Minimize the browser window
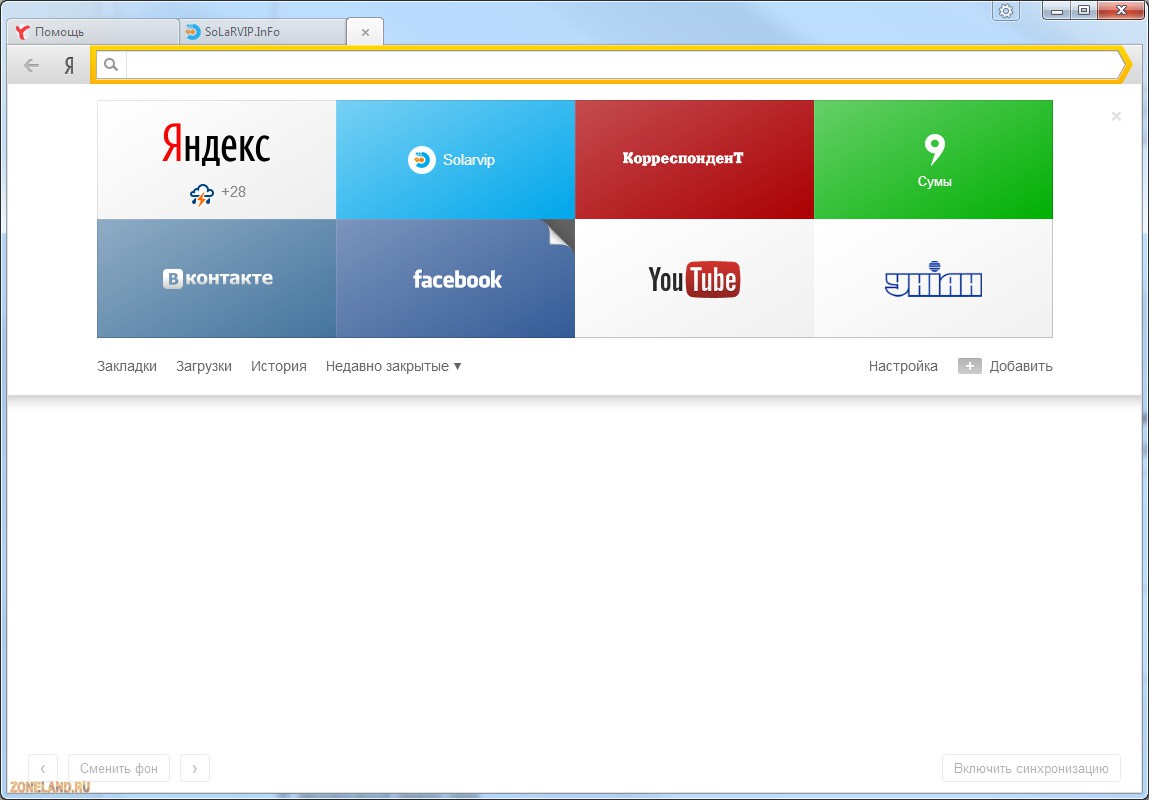 (x=1057, y=10)
